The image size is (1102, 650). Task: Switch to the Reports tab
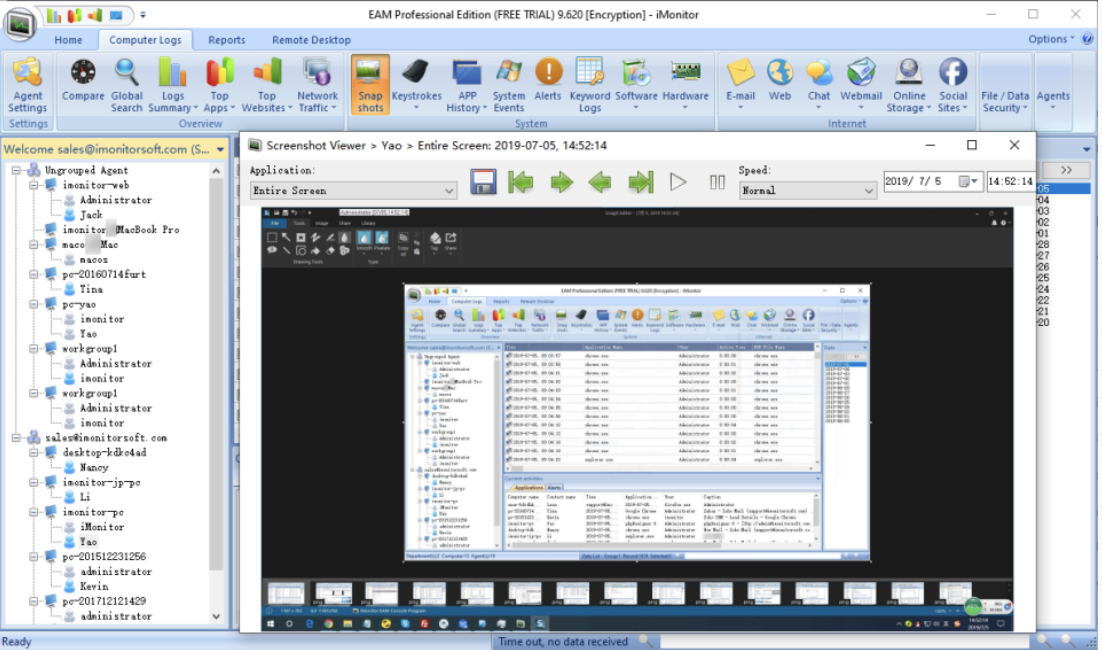(226, 40)
